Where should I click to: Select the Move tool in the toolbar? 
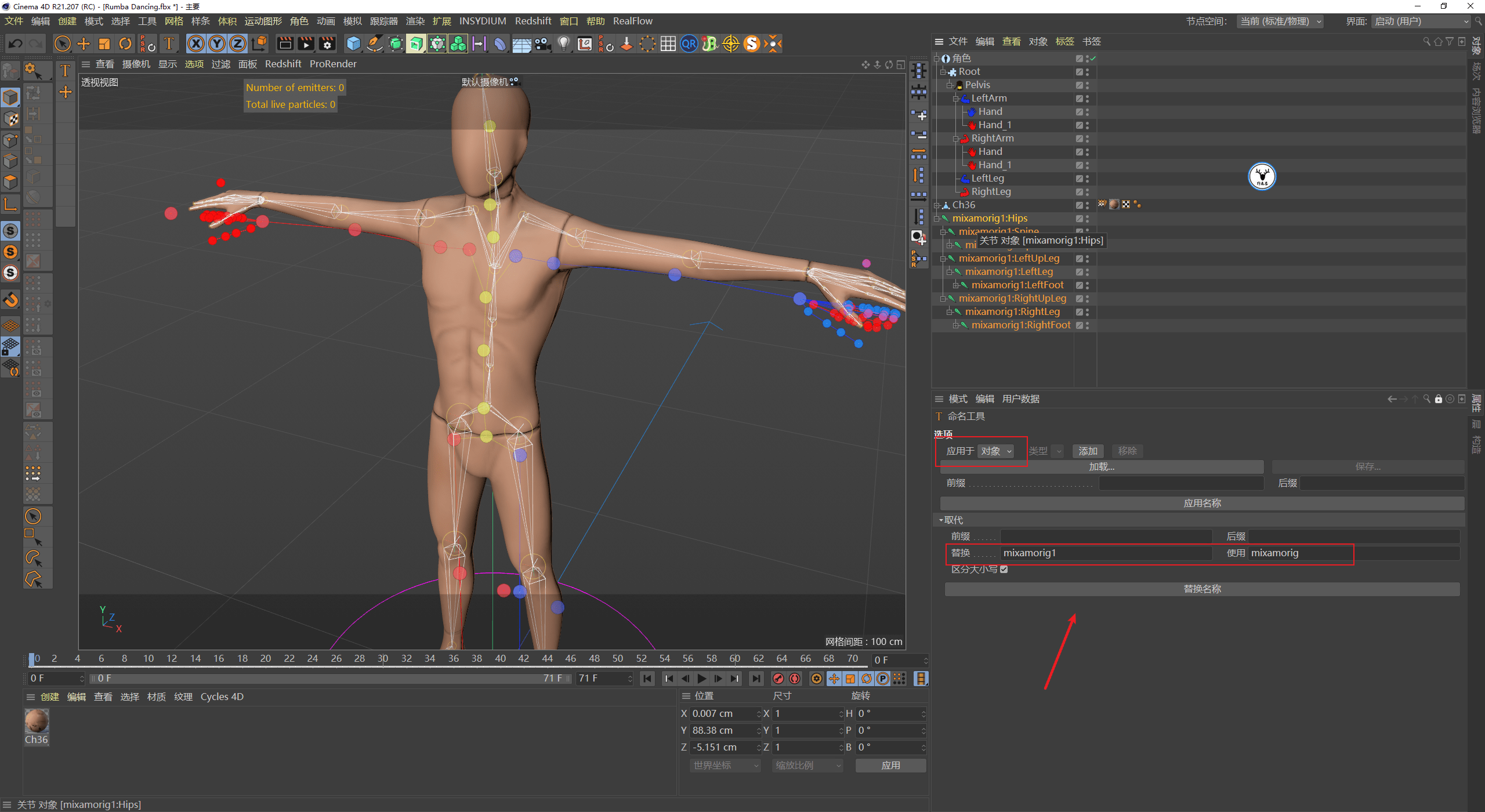click(x=84, y=43)
